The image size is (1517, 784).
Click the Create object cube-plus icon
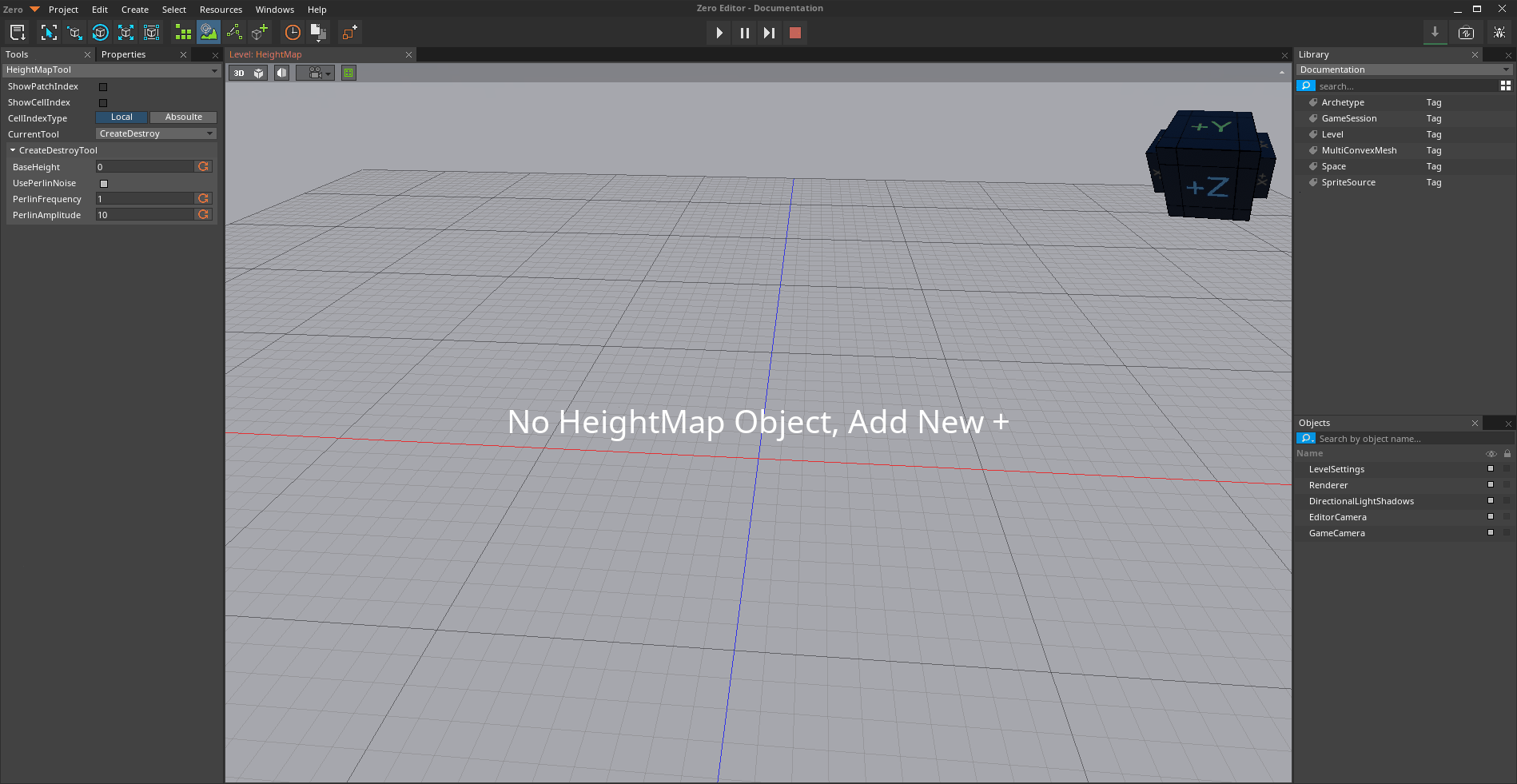tap(260, 33)
